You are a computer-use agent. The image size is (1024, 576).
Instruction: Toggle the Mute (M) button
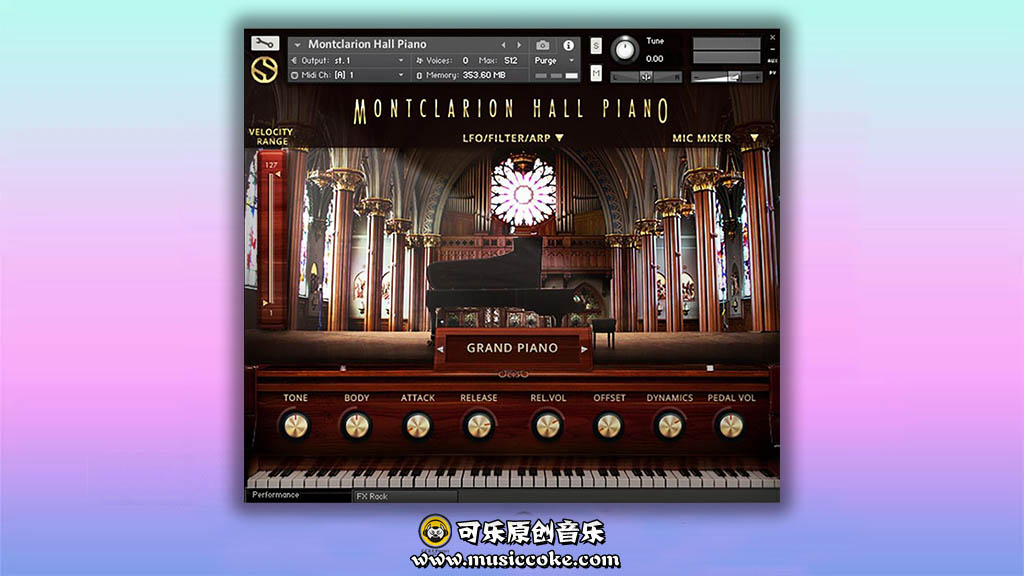coord(596,73)
